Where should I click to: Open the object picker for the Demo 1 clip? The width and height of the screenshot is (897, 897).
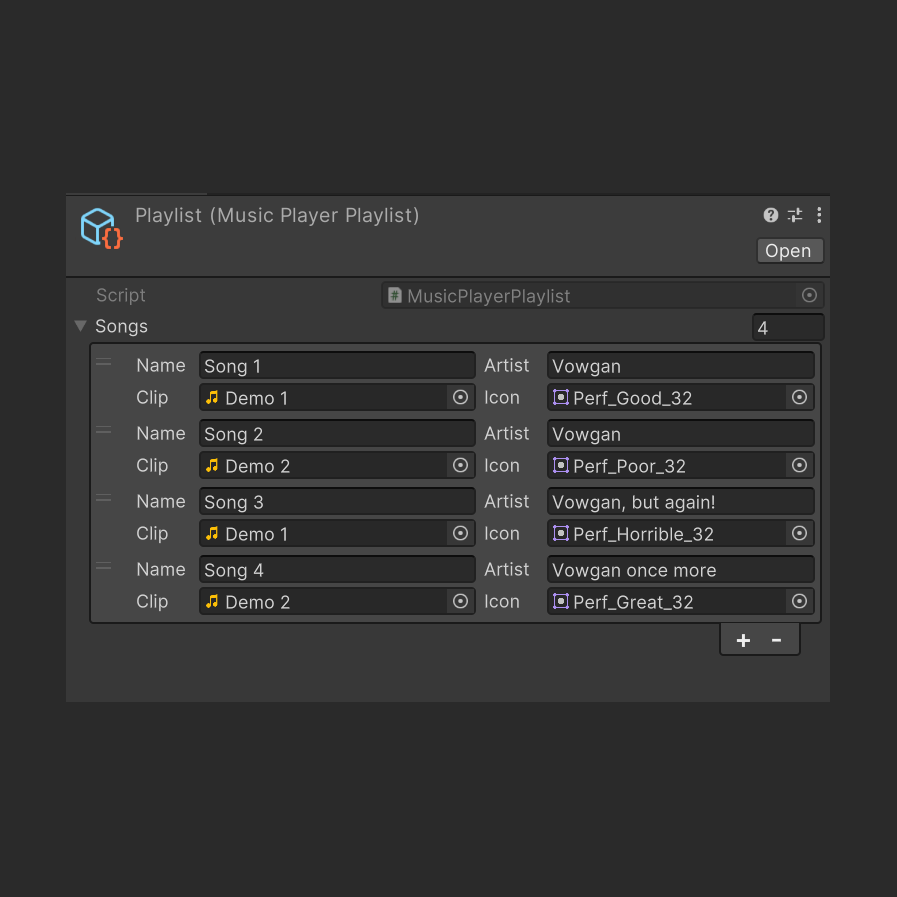pos(460,397)
